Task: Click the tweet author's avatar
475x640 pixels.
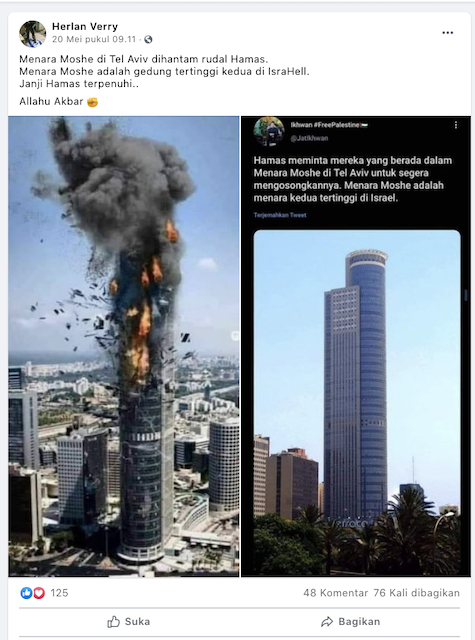Action: (x=269, y=131)
